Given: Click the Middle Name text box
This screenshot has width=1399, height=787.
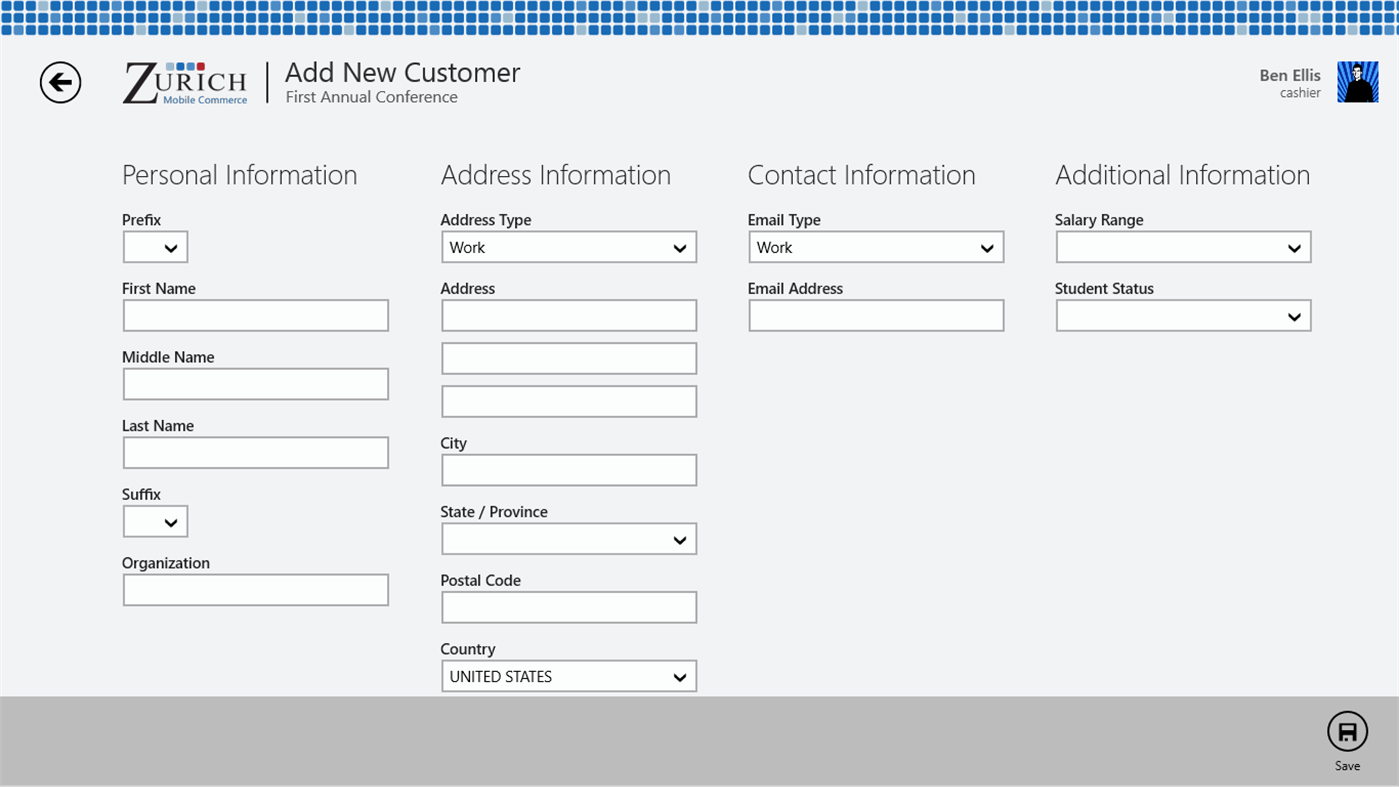Looking at the screenshot, I should pyautogui.click(x=255, y=383).
